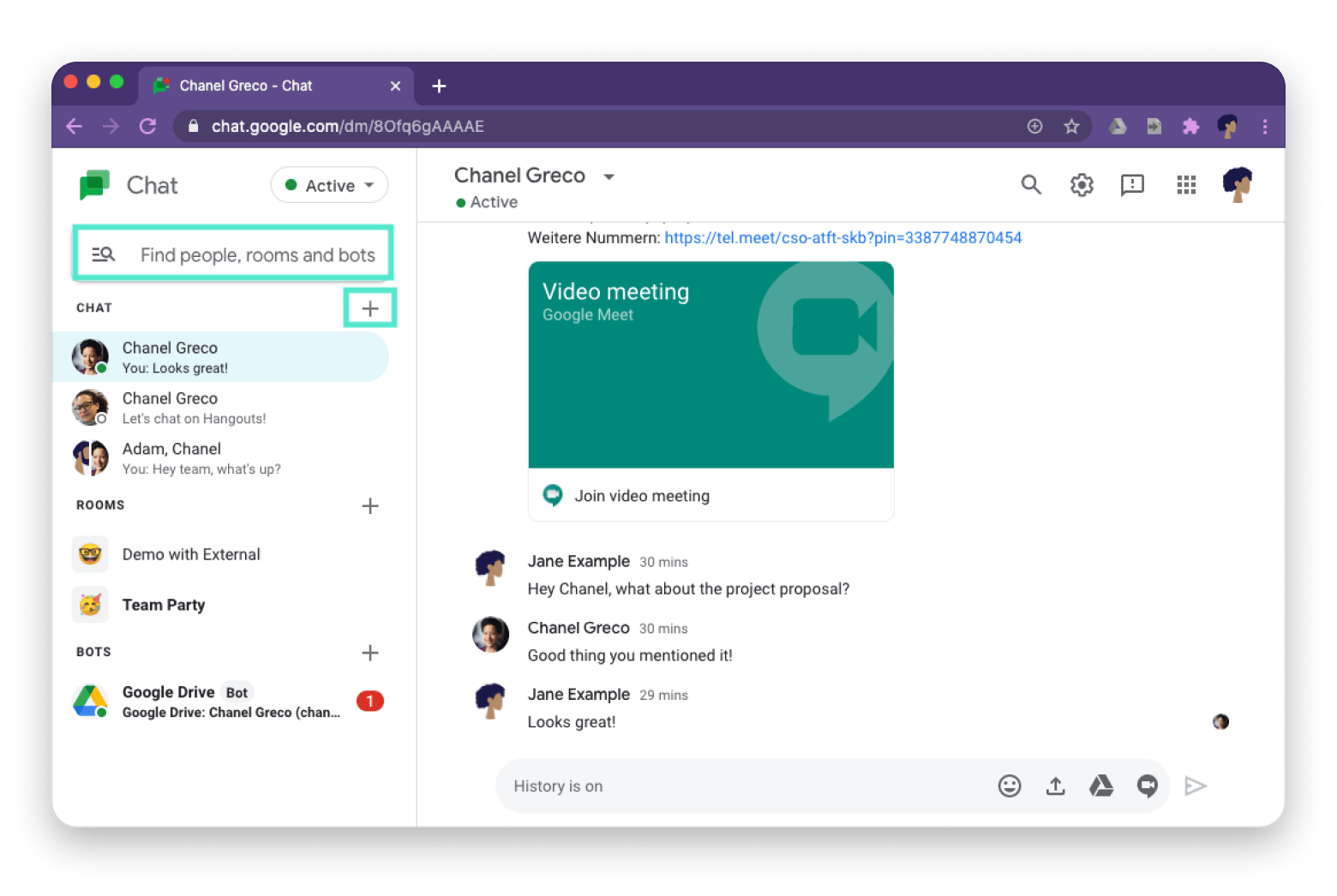
Task: Open Chrome's three-dot menu
Action: (x=1265, y=127)
